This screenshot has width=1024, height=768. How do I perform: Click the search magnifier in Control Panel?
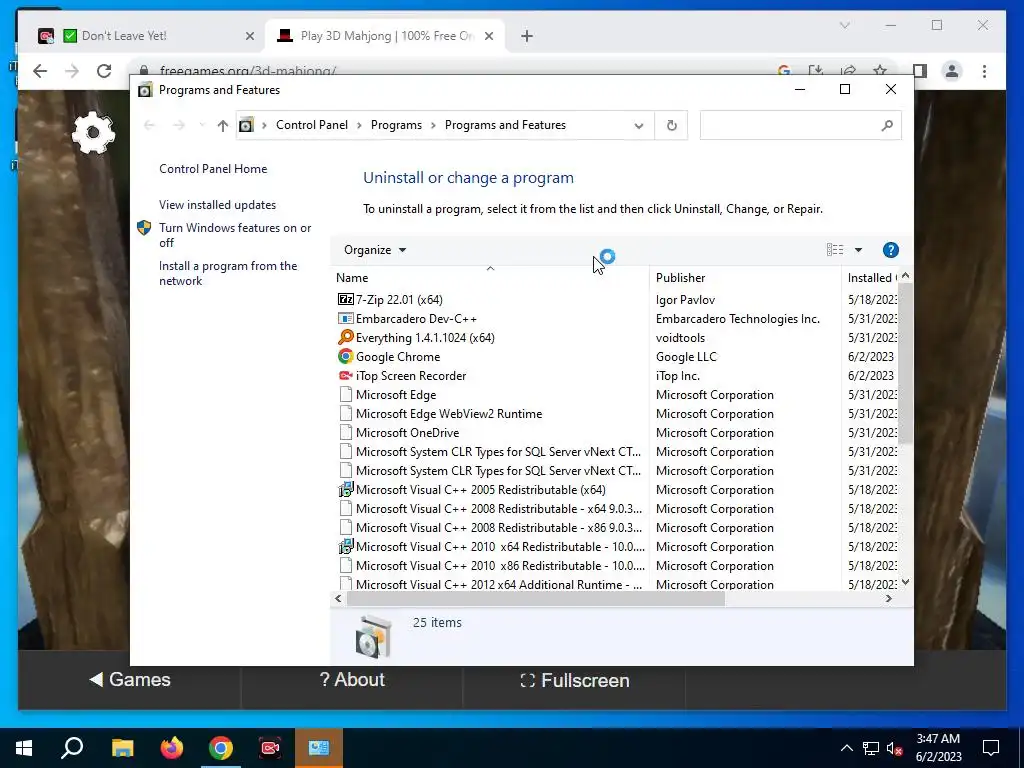[886, 125]
